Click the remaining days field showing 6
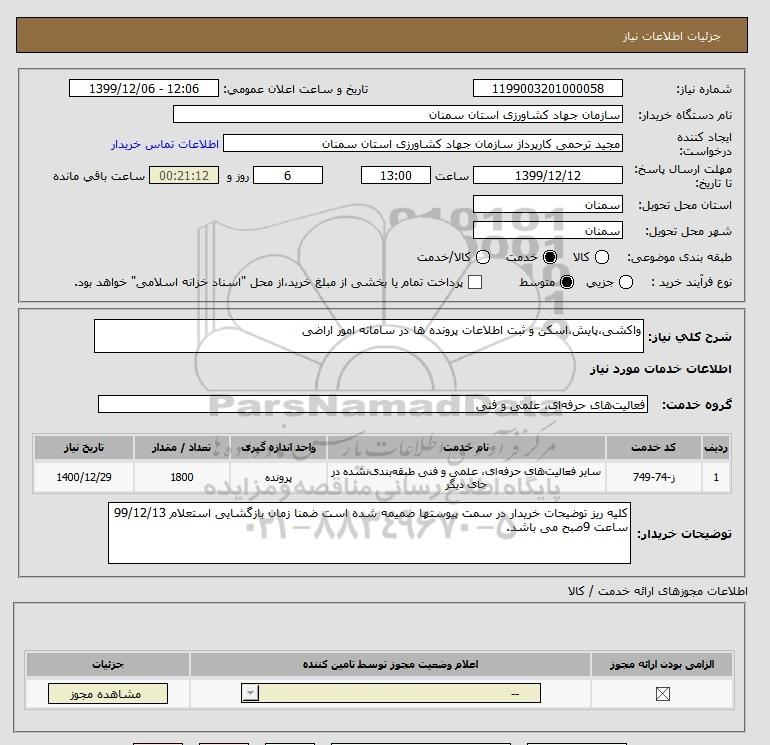 [288, 175]
